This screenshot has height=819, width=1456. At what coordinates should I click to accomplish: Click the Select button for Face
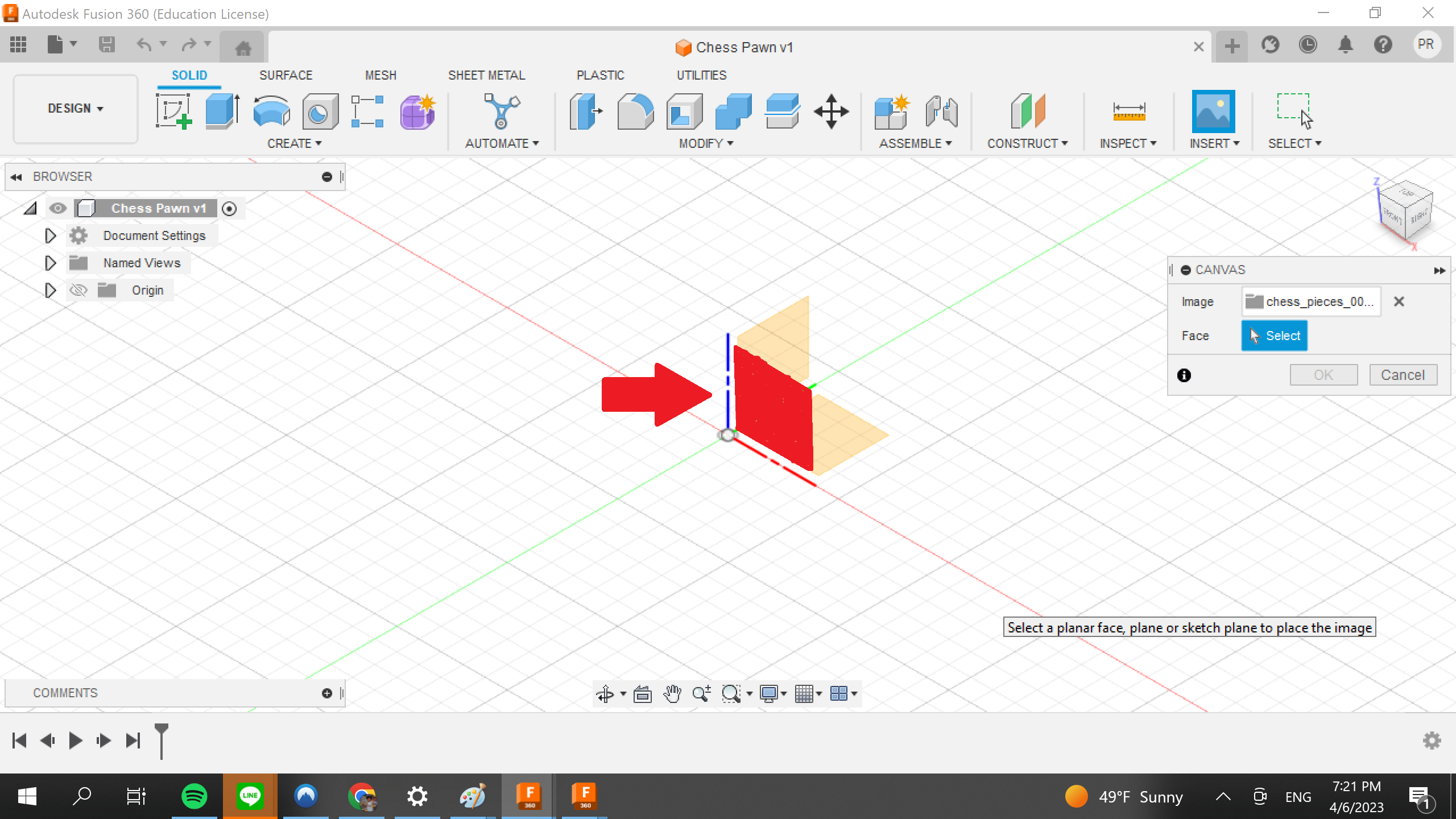(1274, 336)
